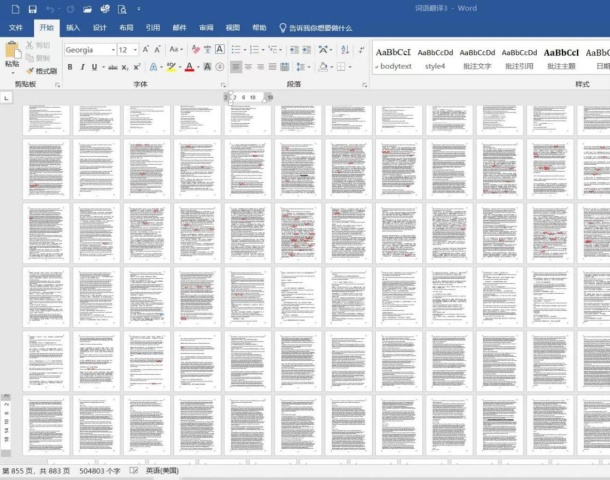Click the bullet list icon
This screenshot has width=610, height=480.
[237, 49]
